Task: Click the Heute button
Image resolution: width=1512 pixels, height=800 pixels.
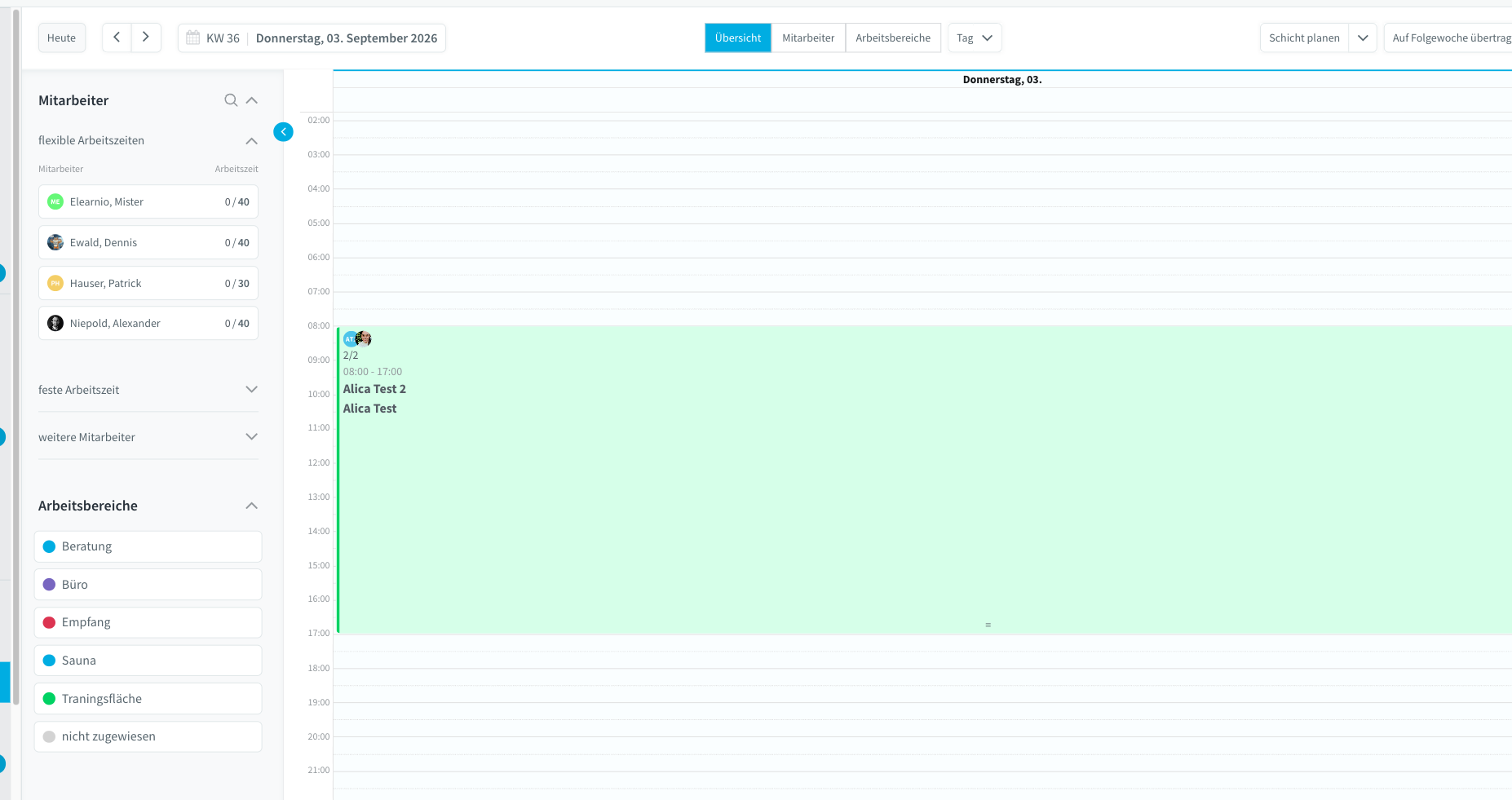Action: pyautogui.click(x=62, y=38)
